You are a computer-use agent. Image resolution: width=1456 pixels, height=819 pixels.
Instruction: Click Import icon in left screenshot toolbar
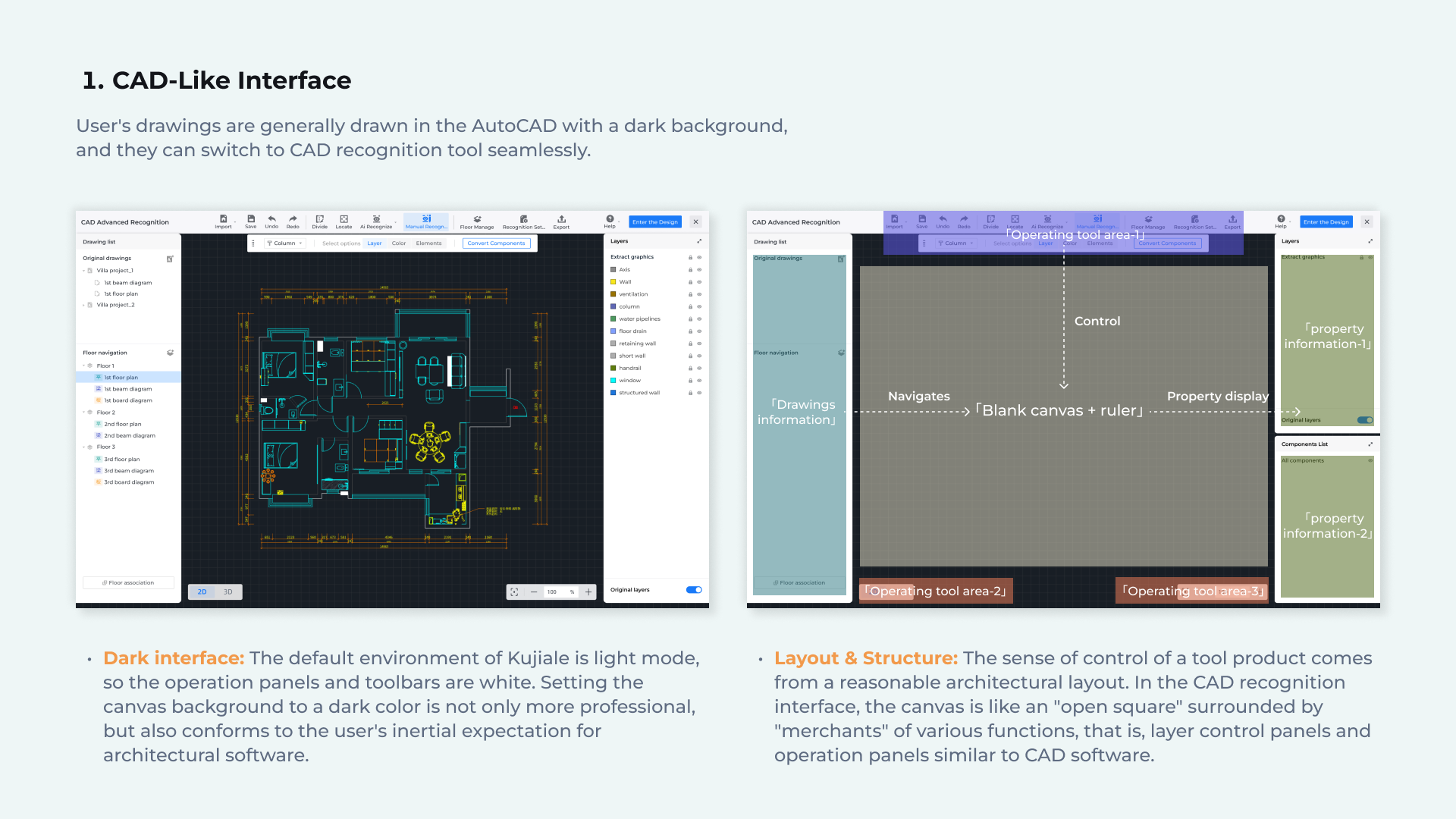(223, 219)
